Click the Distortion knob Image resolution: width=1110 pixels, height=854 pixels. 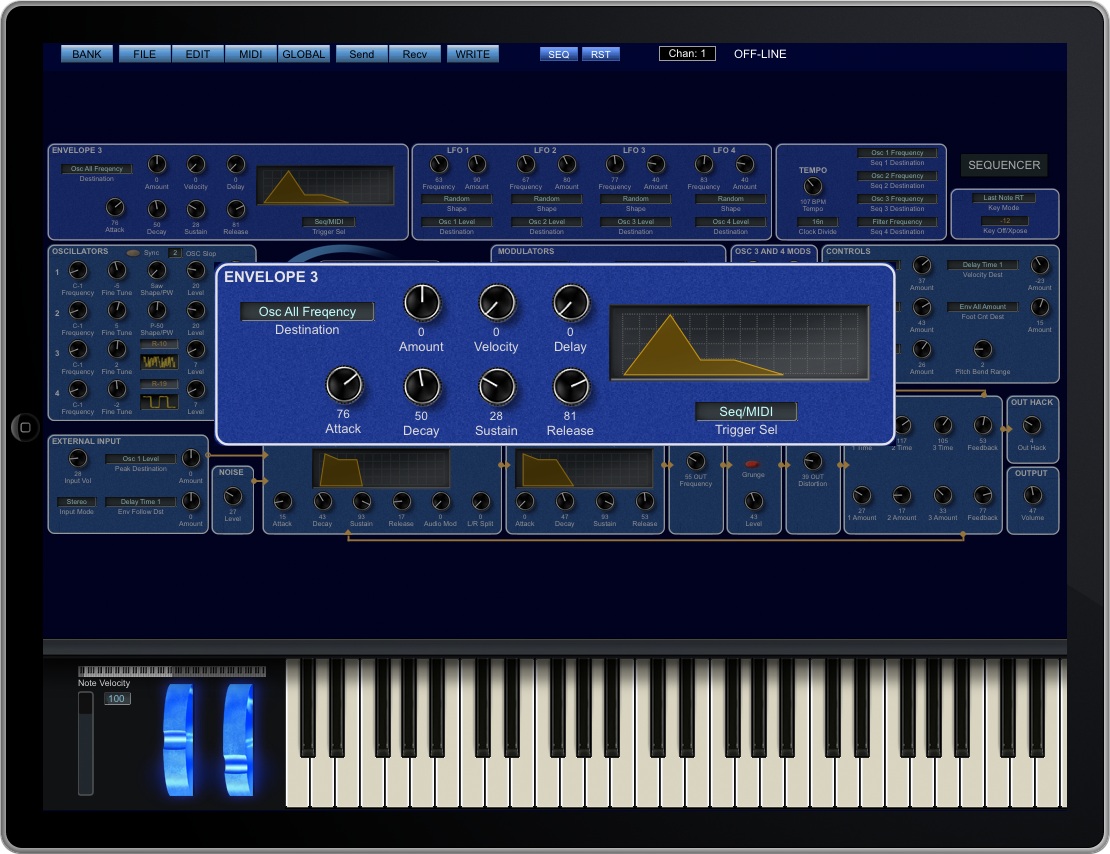tap(813, 462)
